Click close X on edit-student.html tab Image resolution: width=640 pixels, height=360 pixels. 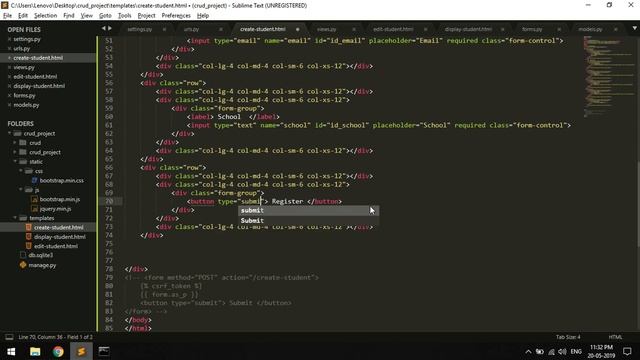pos(425,29)
